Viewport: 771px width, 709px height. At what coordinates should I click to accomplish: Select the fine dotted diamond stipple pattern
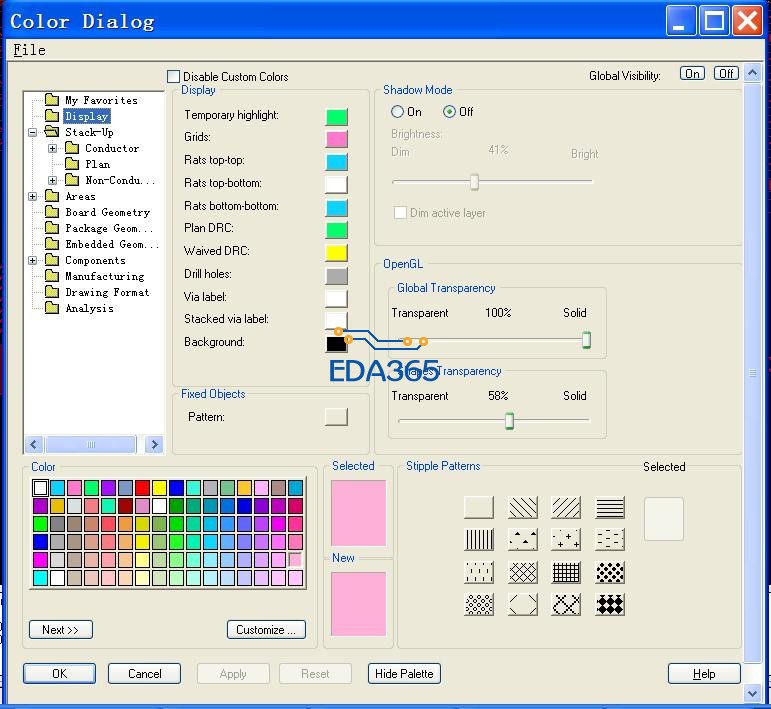coord(479,604)
